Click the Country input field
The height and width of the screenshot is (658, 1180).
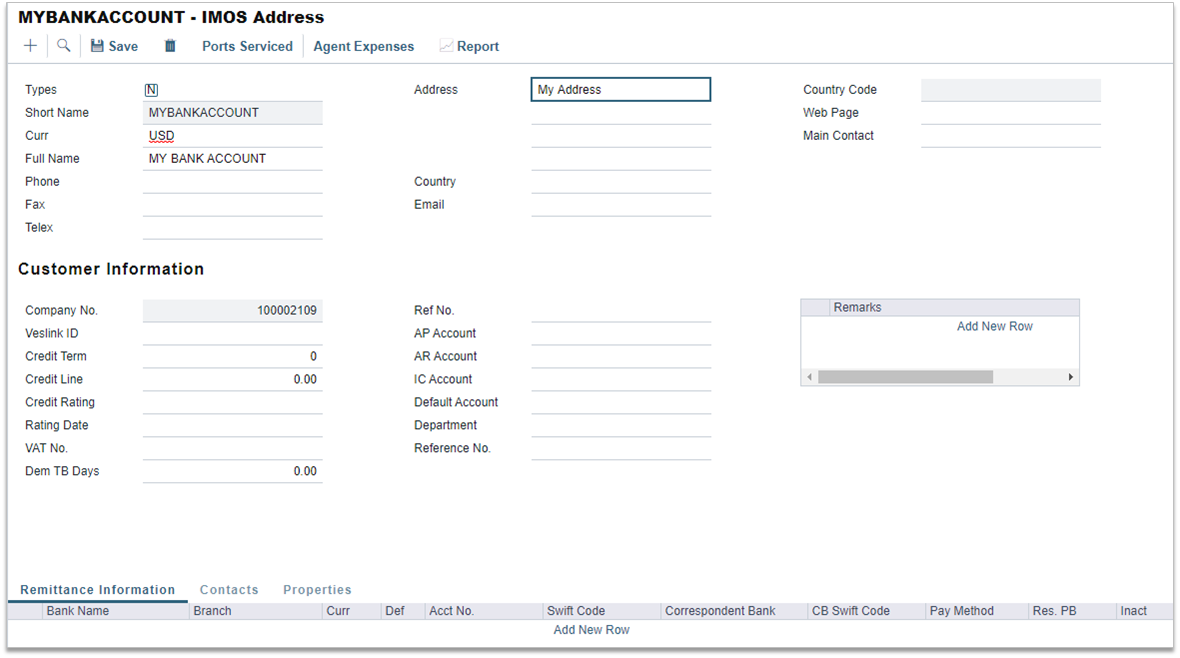[620, 182]
